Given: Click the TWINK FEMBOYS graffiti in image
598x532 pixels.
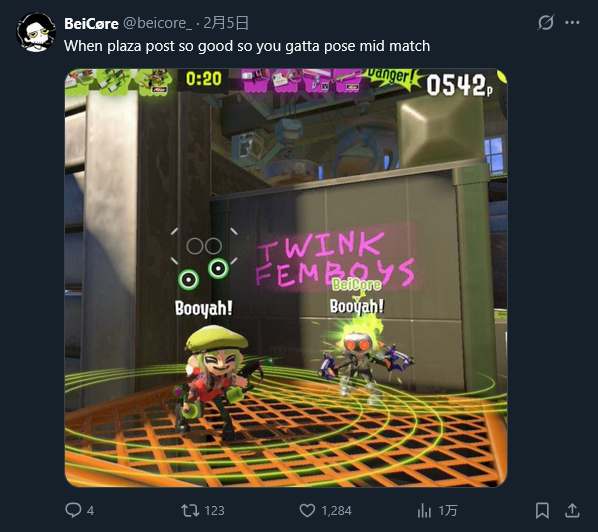Looking at the screenshot, I should 335,259.
